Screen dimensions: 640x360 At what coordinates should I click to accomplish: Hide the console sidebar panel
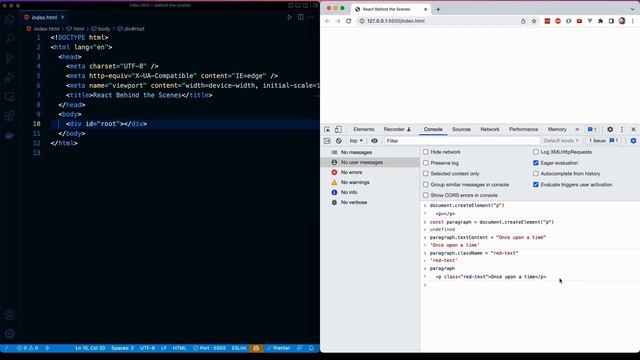point(327,141)
